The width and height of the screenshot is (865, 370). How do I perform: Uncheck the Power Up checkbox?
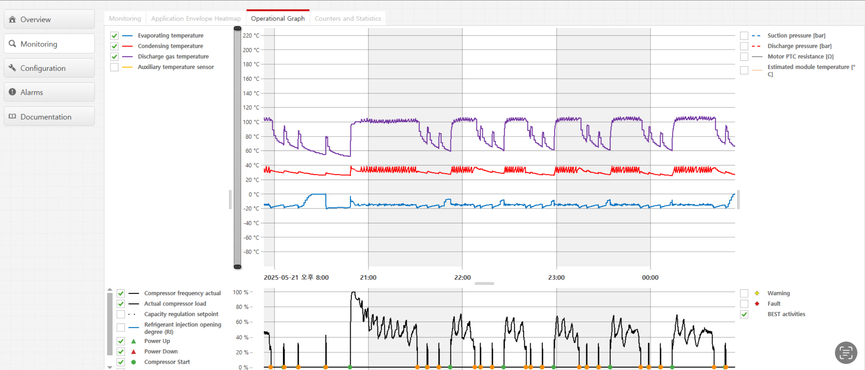pyautogui.click(x=120, y=341)
